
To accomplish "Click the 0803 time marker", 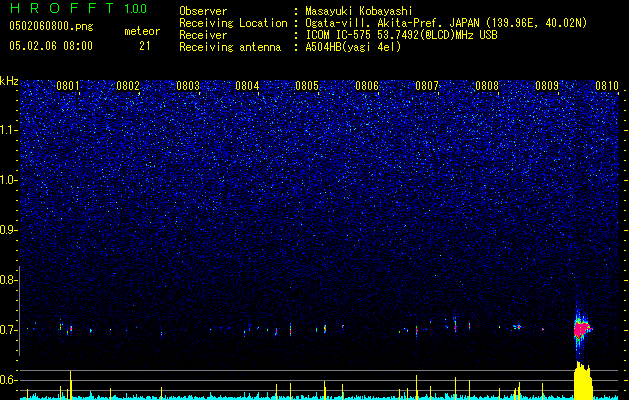I will [x=188, y=86].
